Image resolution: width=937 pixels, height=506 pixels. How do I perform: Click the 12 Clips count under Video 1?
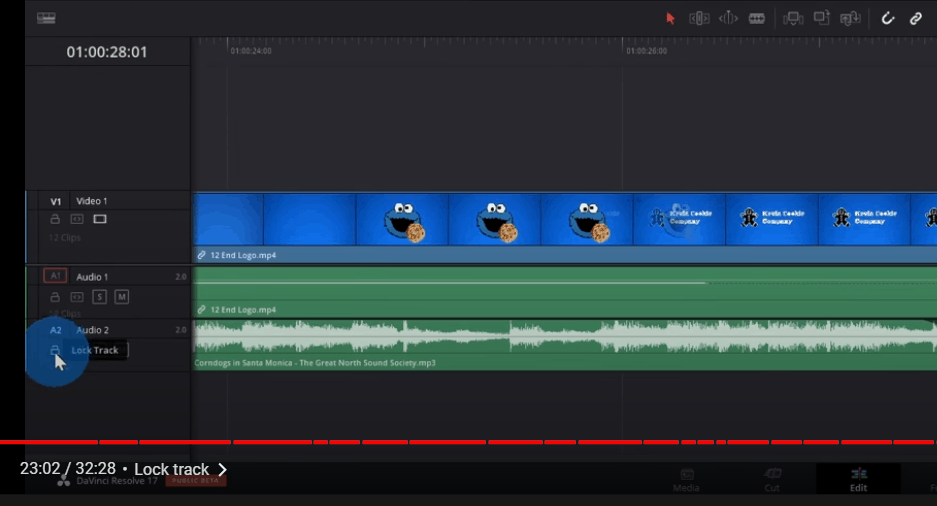pyautogui.click(x=65, y=238)
